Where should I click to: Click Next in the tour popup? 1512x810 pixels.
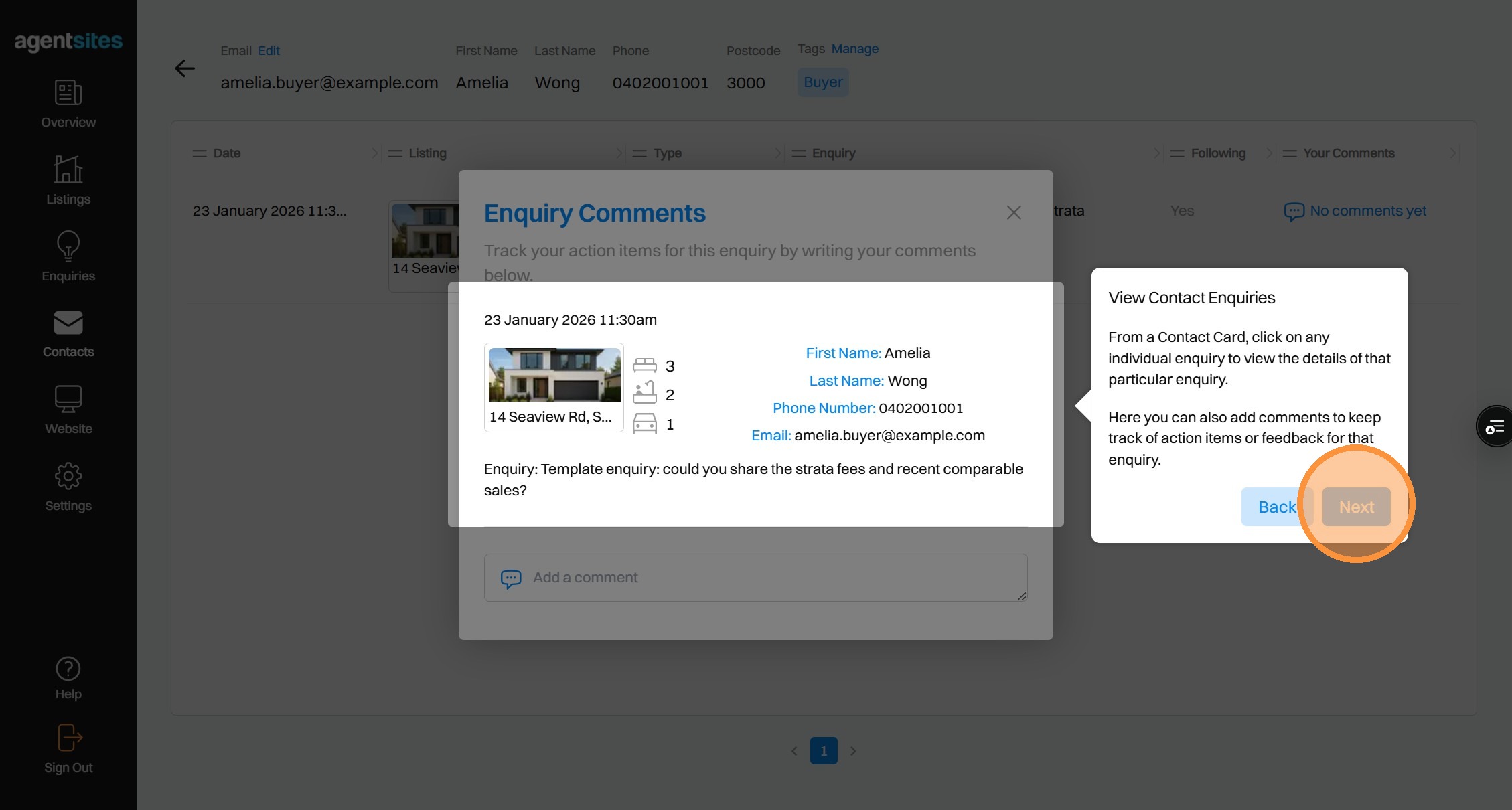tap(1356, 507)
